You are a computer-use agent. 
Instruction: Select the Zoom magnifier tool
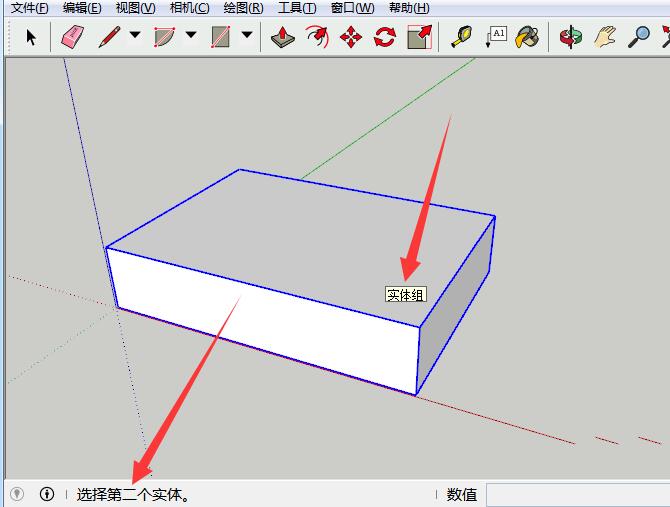point(639,37)
